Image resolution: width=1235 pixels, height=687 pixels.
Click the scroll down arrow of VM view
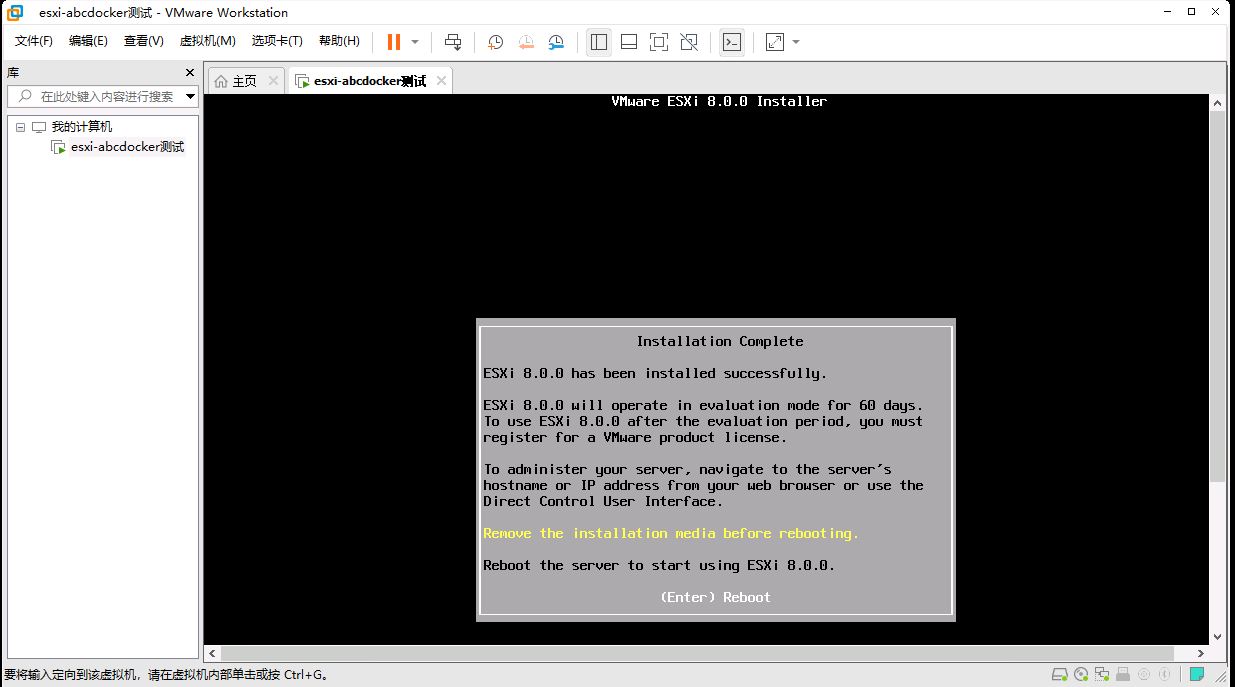[x=1217, y=636]
